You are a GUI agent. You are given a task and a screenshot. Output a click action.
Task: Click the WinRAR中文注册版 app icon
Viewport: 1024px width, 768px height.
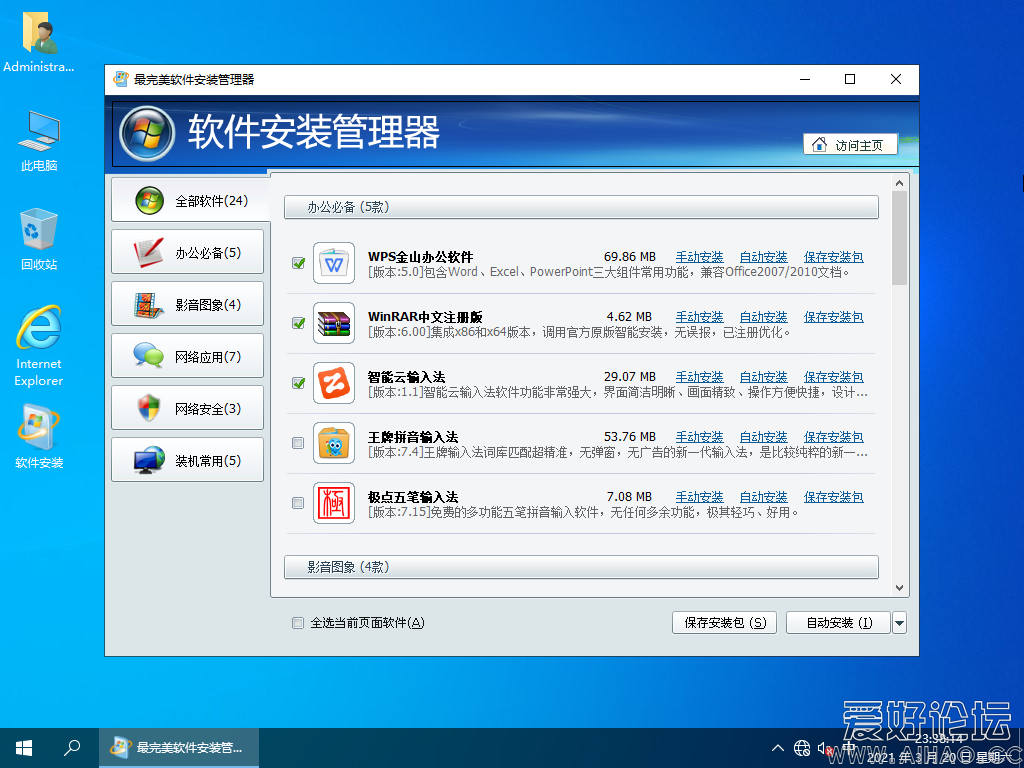334,323
